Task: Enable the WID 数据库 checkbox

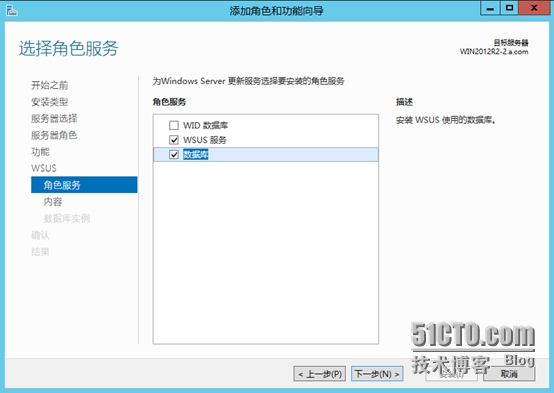Action: click(x=174, y=125)
